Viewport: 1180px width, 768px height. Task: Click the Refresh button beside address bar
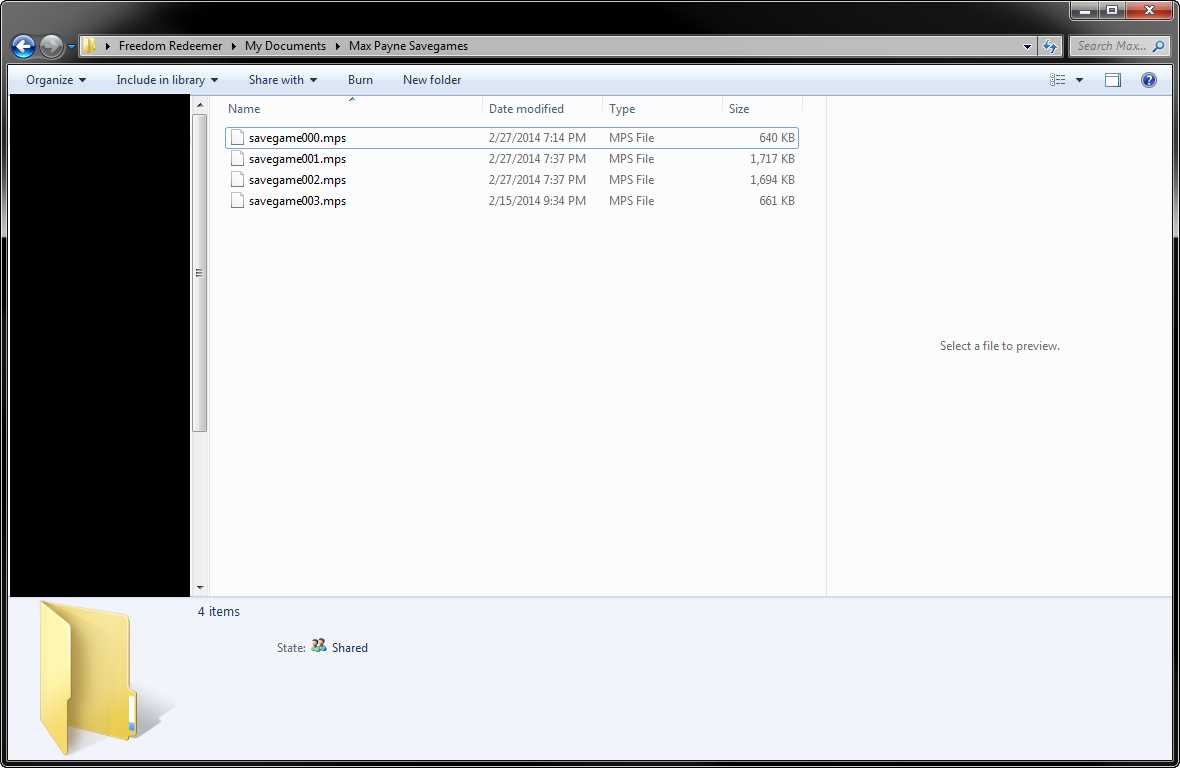[1050, 46]
